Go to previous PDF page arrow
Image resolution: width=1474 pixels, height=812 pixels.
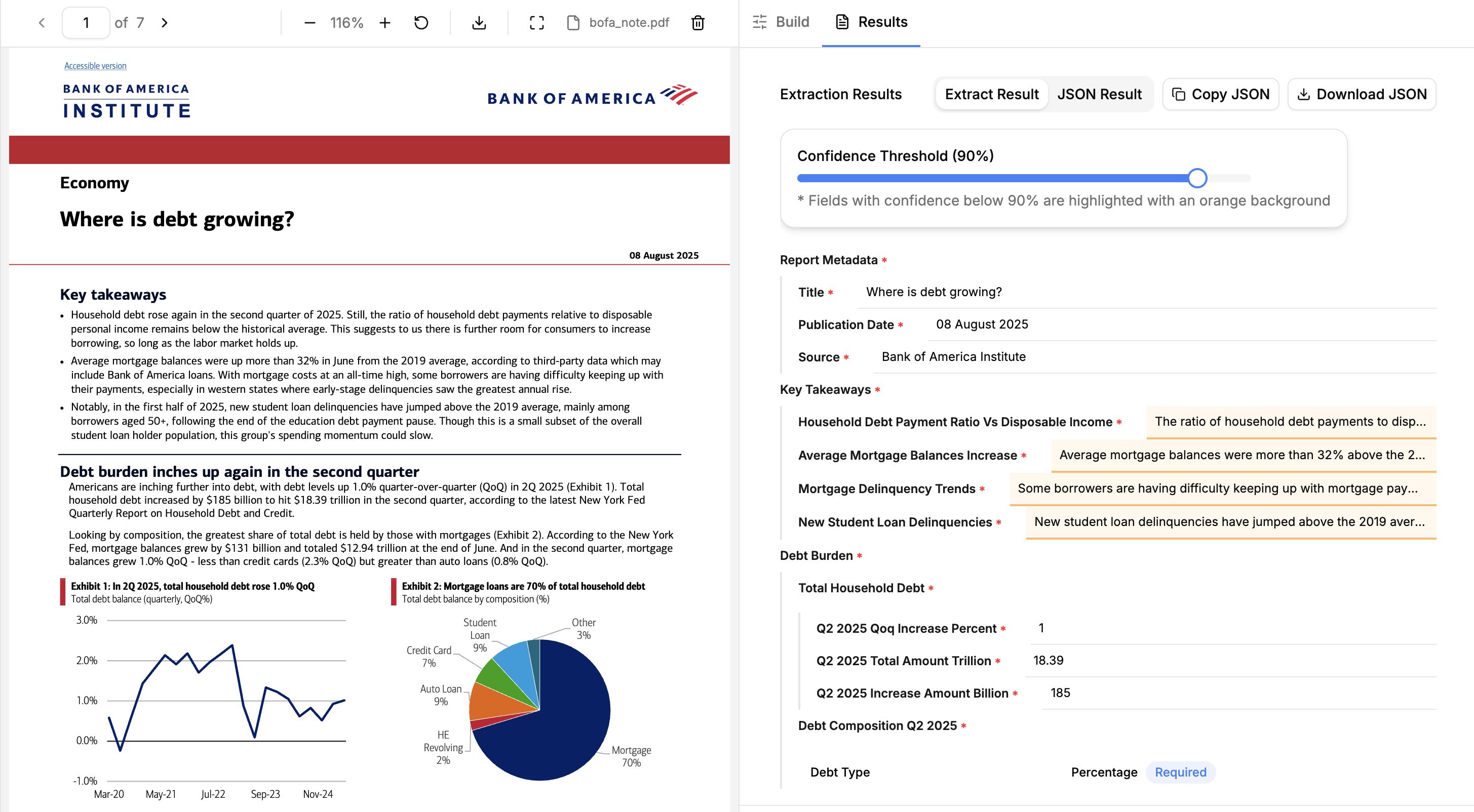[41, 23]
